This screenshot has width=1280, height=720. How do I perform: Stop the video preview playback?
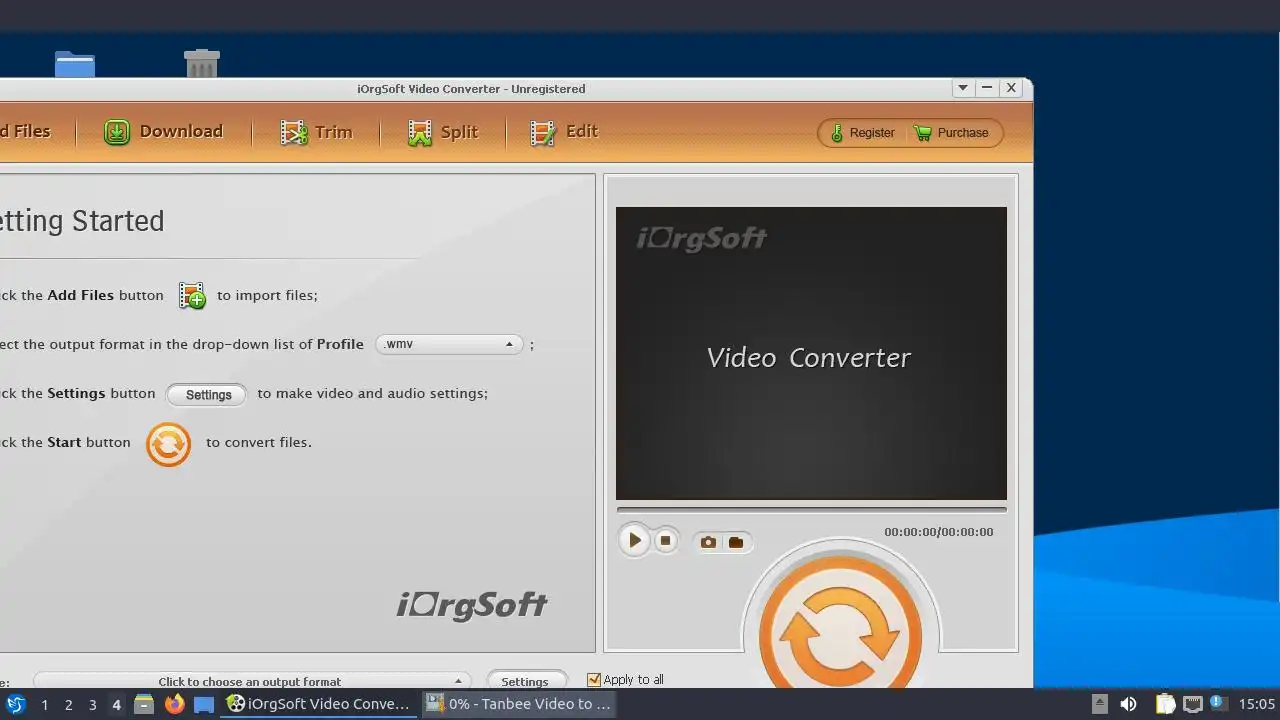pos(665,541)
